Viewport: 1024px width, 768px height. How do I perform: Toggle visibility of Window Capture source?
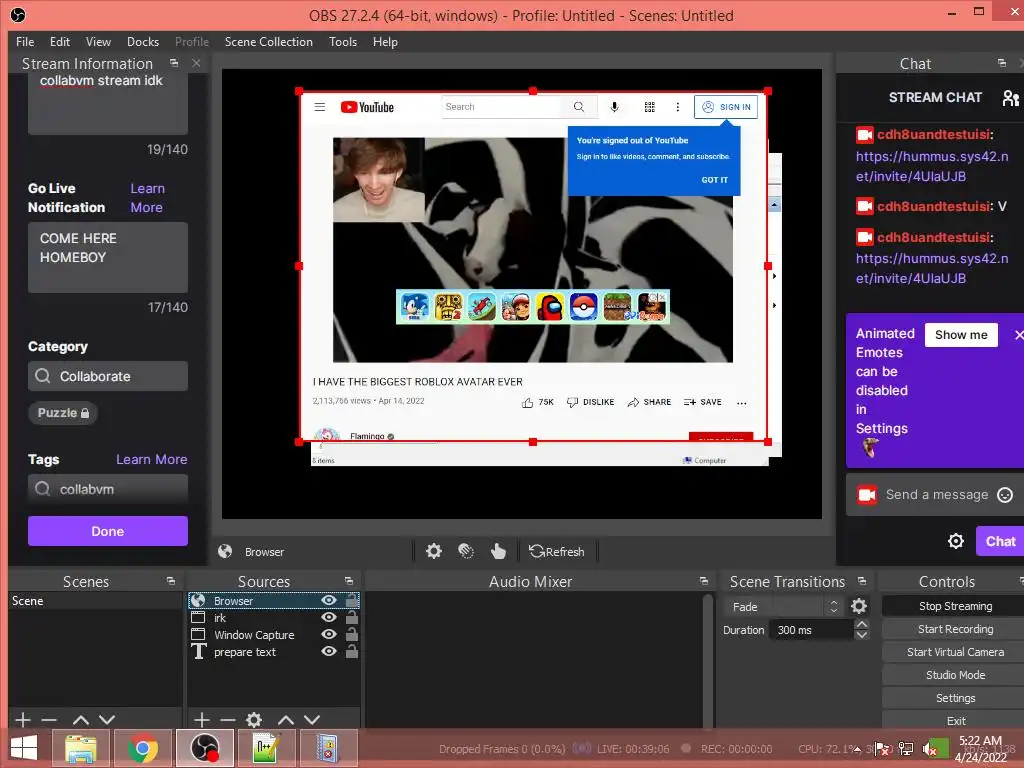[329, 634]
